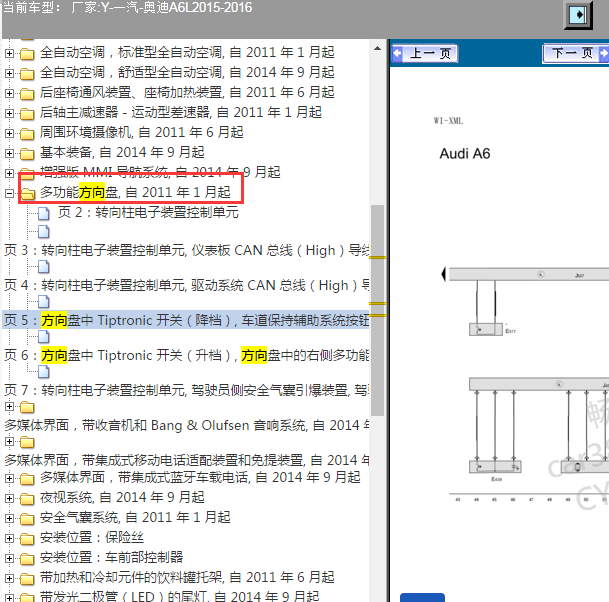Collapse the 多功能方向盘 folder node
The width and height of the screenshot is (609, 602).
pos(9,193)
